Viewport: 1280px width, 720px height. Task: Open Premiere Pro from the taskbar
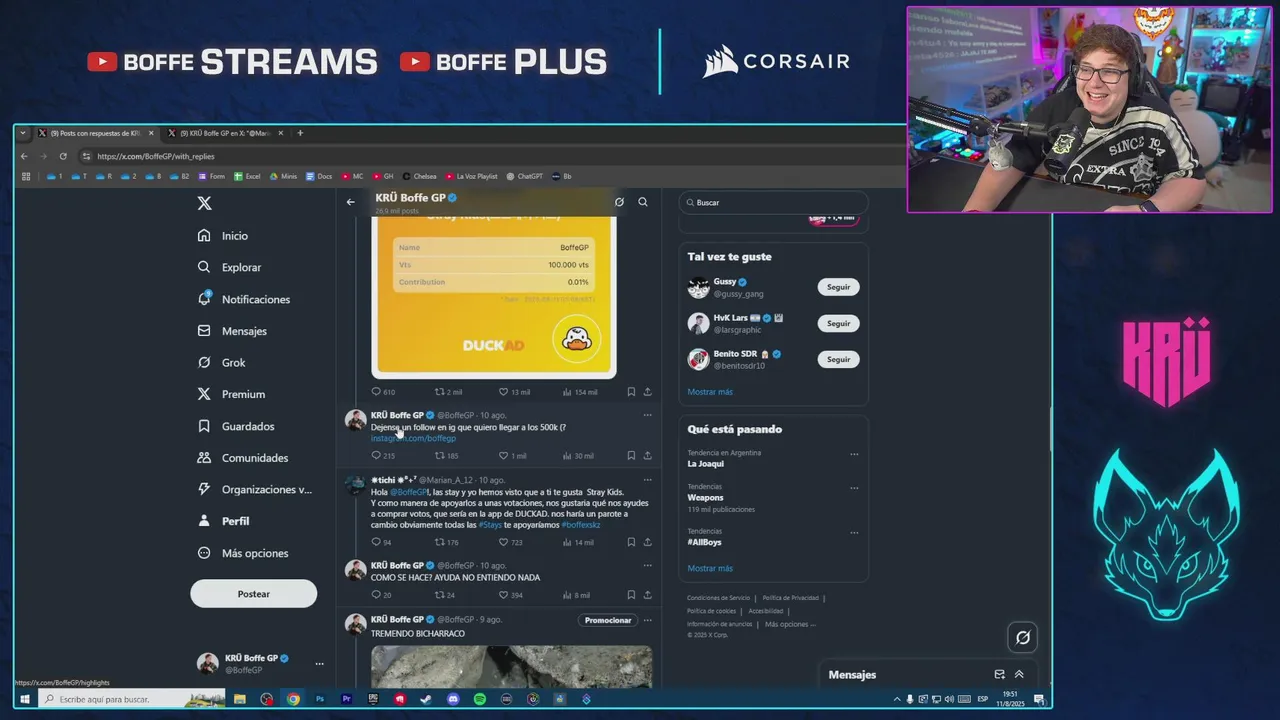point(346,699)
